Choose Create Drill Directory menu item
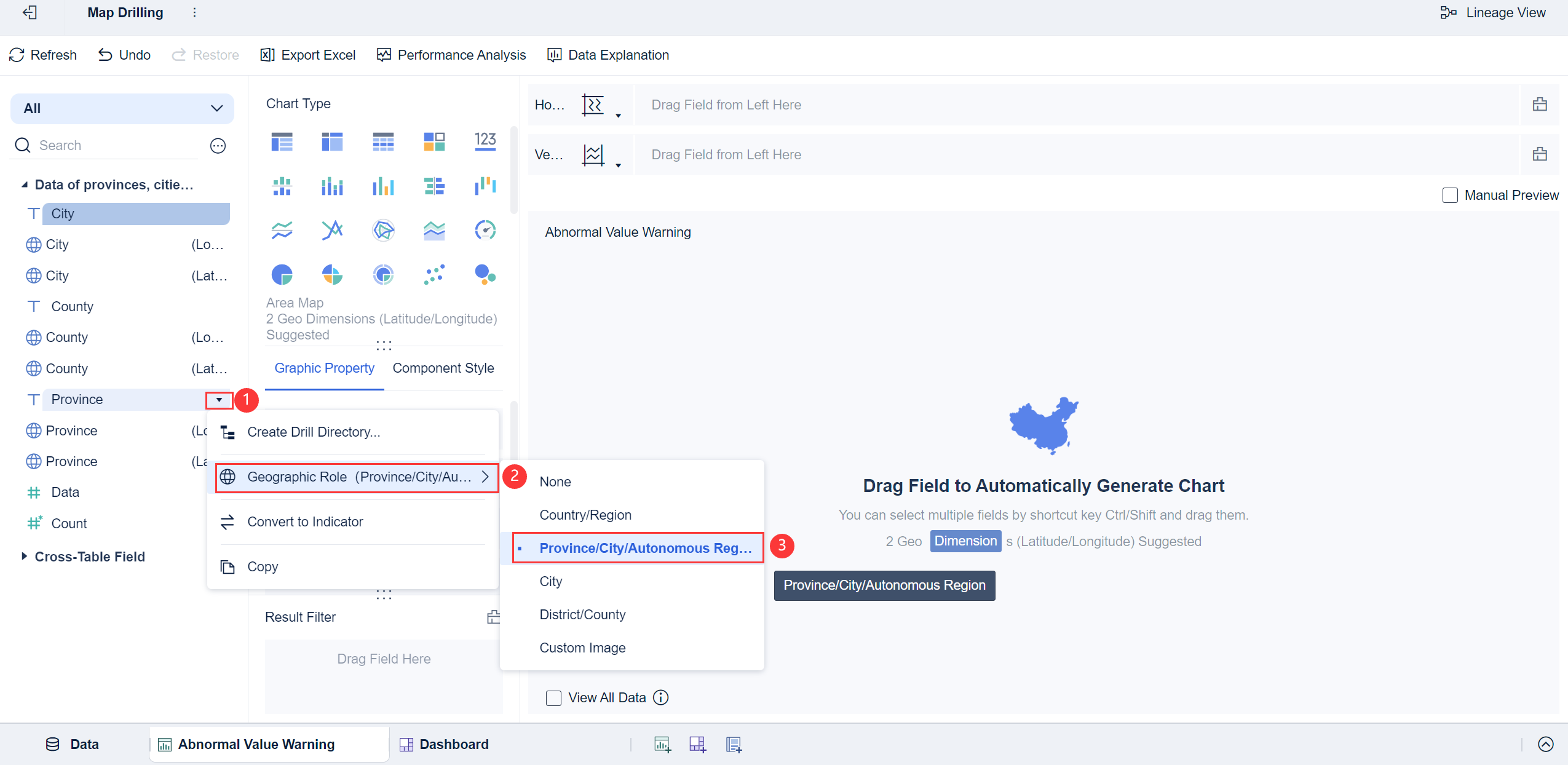Viewport: 1568px width, 765px height. point(353,432)
